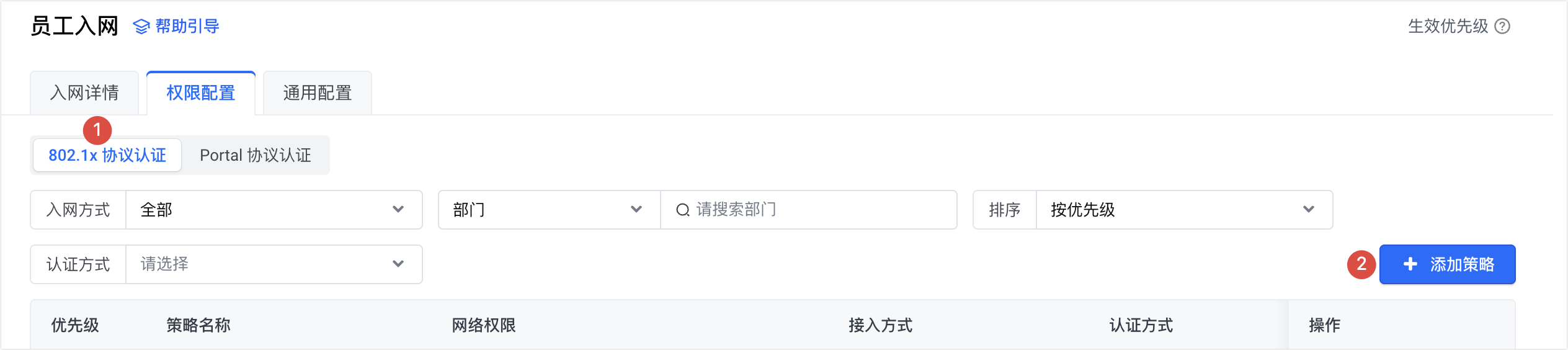1568x350 pixels.
Task: Click the help guide graduation-cap icon
Action: click(x=141, y=27)
